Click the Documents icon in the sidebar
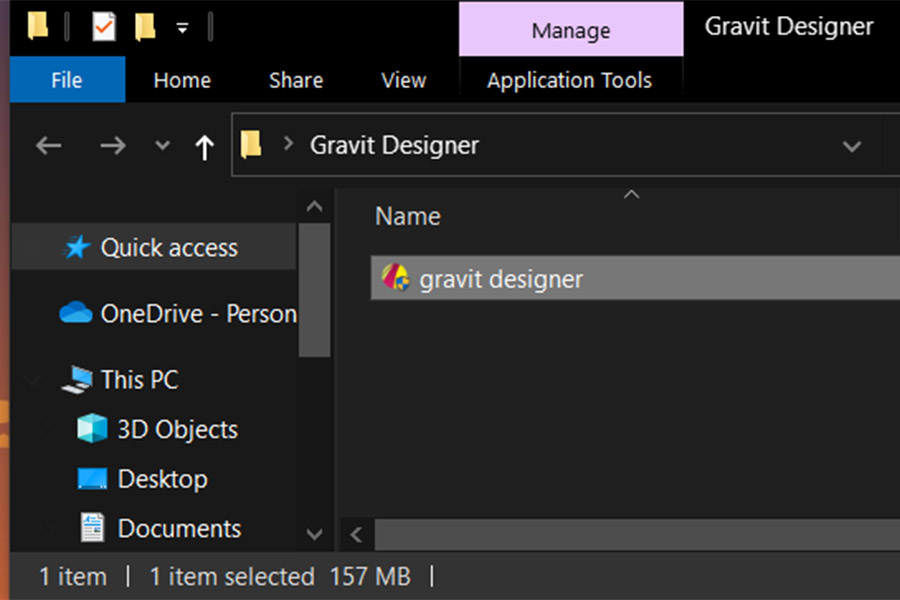This screenshot has height=600, width=900. pos(92,528)
